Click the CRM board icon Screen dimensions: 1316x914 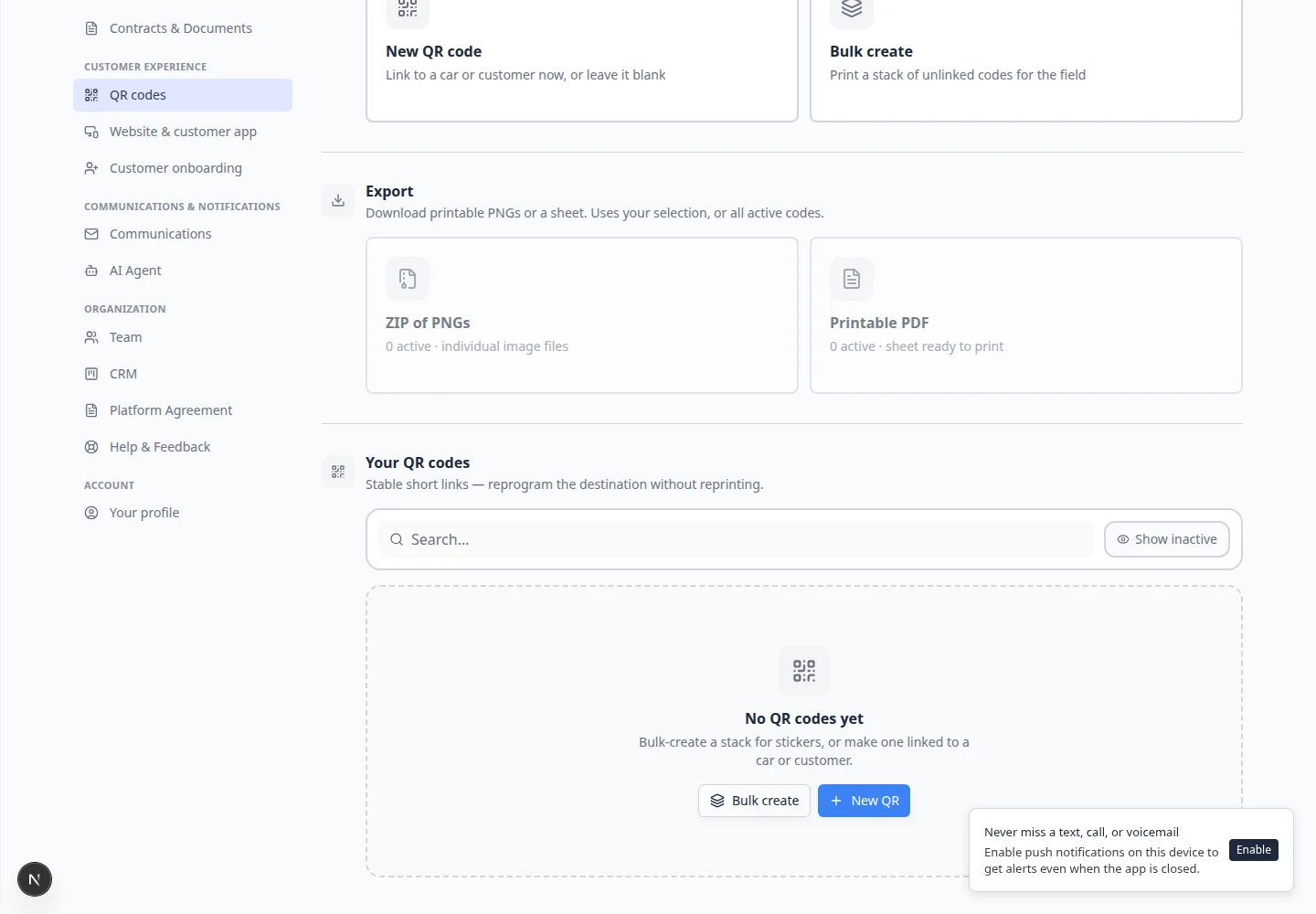91,374
